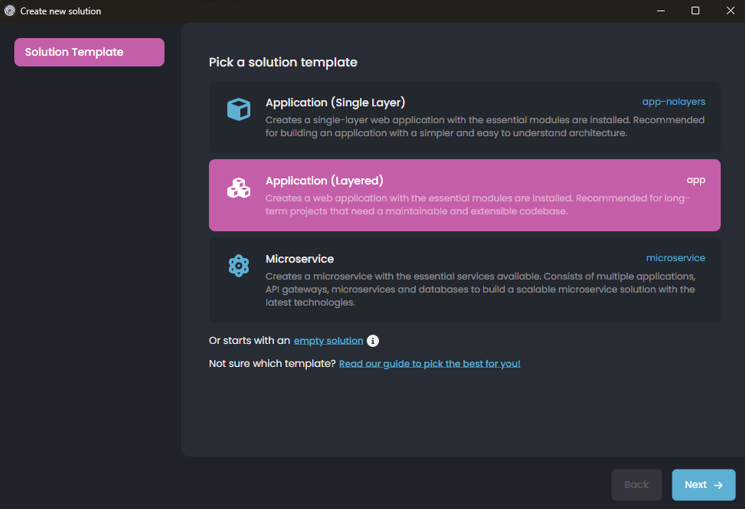Click the blue cube Single Layer icon
Image resolution: width=745 pixels, height=509 pixels.
(x=238, y=109)
